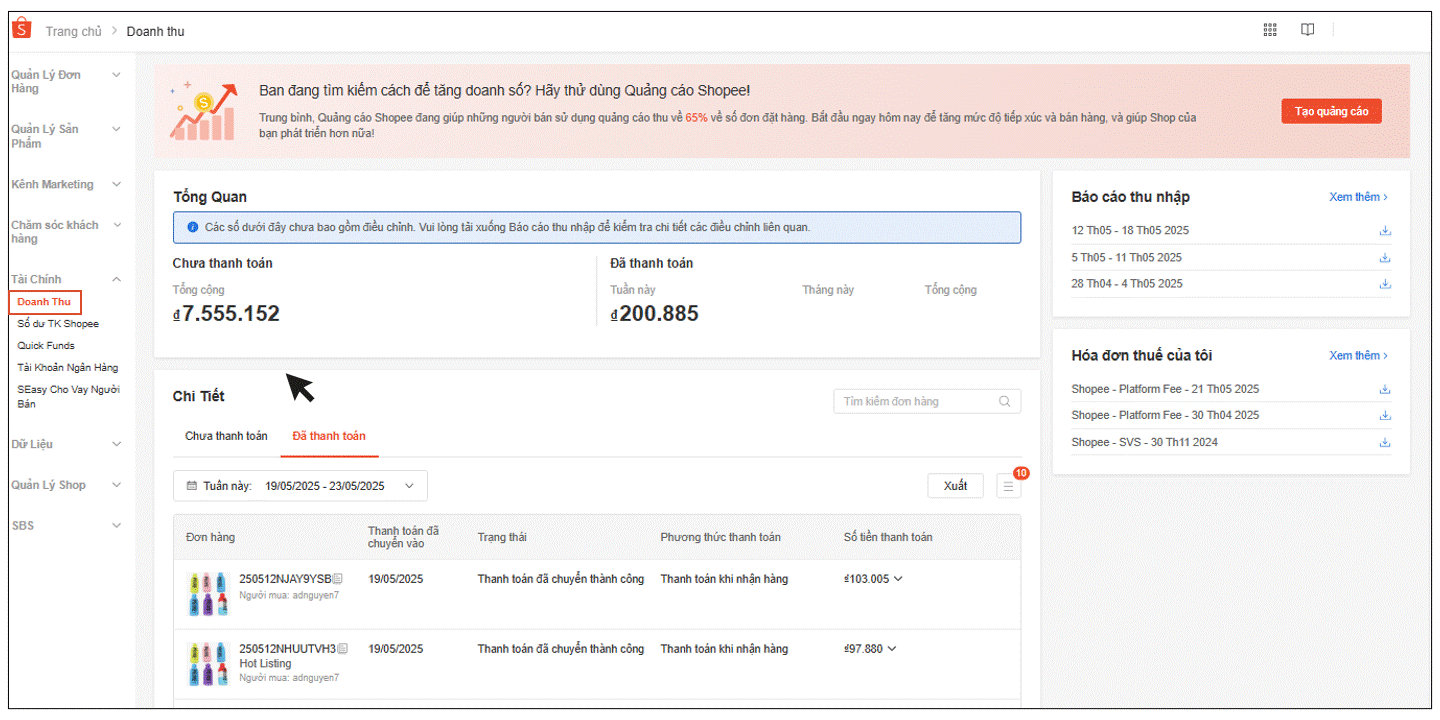
Task: Download the 28 Th04 - 4 Th05 2025 report
Action: pyautogui.click(x=1385, y=284)
